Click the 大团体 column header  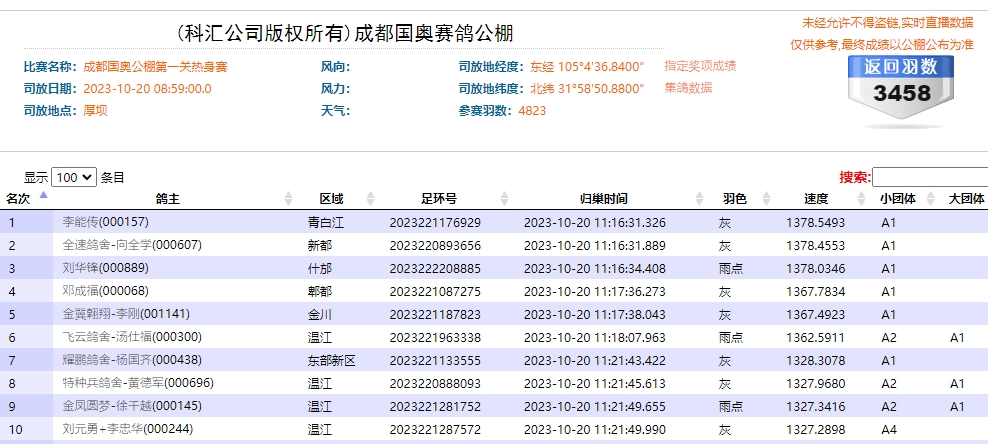point(966,198)
